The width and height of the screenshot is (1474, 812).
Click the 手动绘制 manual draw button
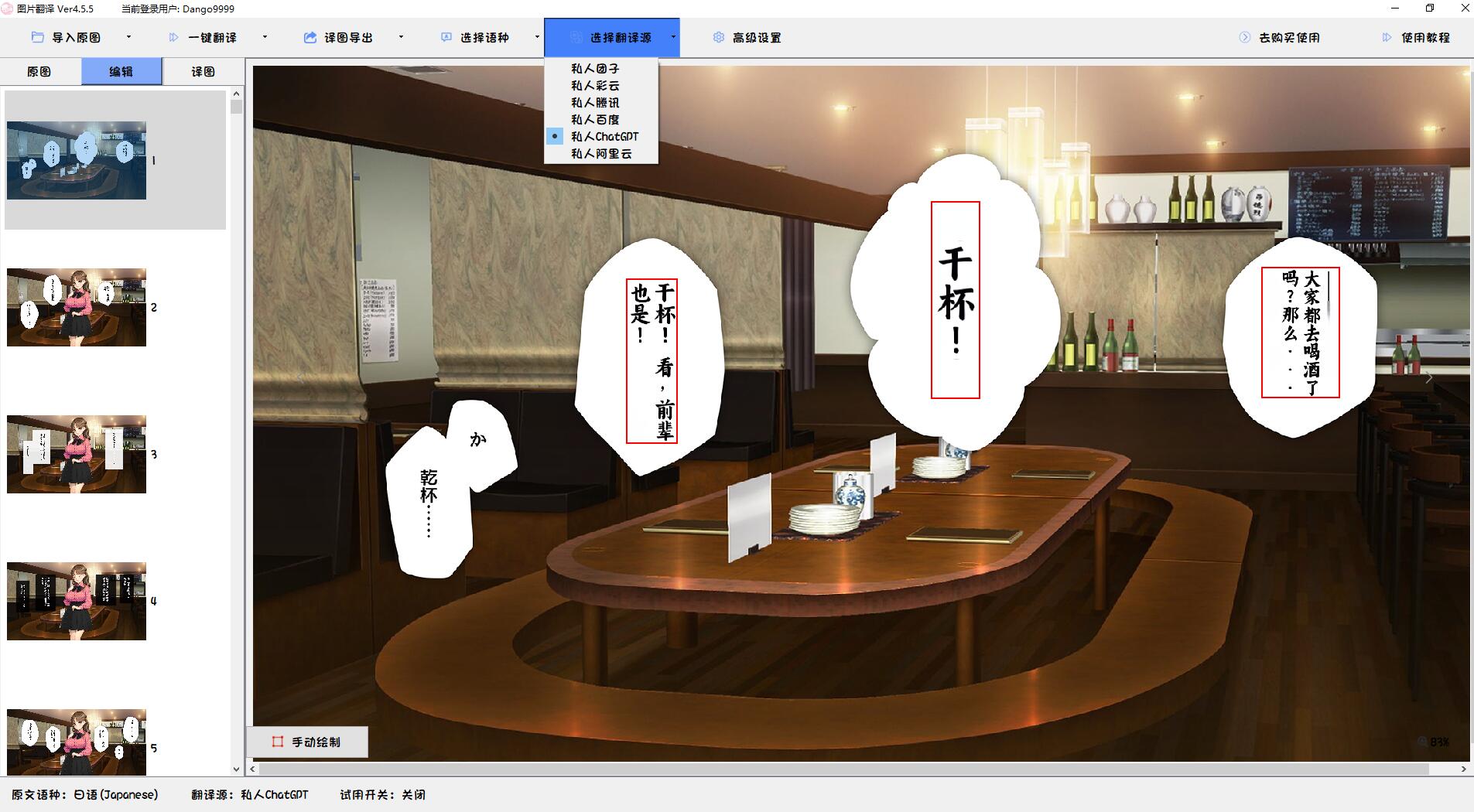(307, 742)
